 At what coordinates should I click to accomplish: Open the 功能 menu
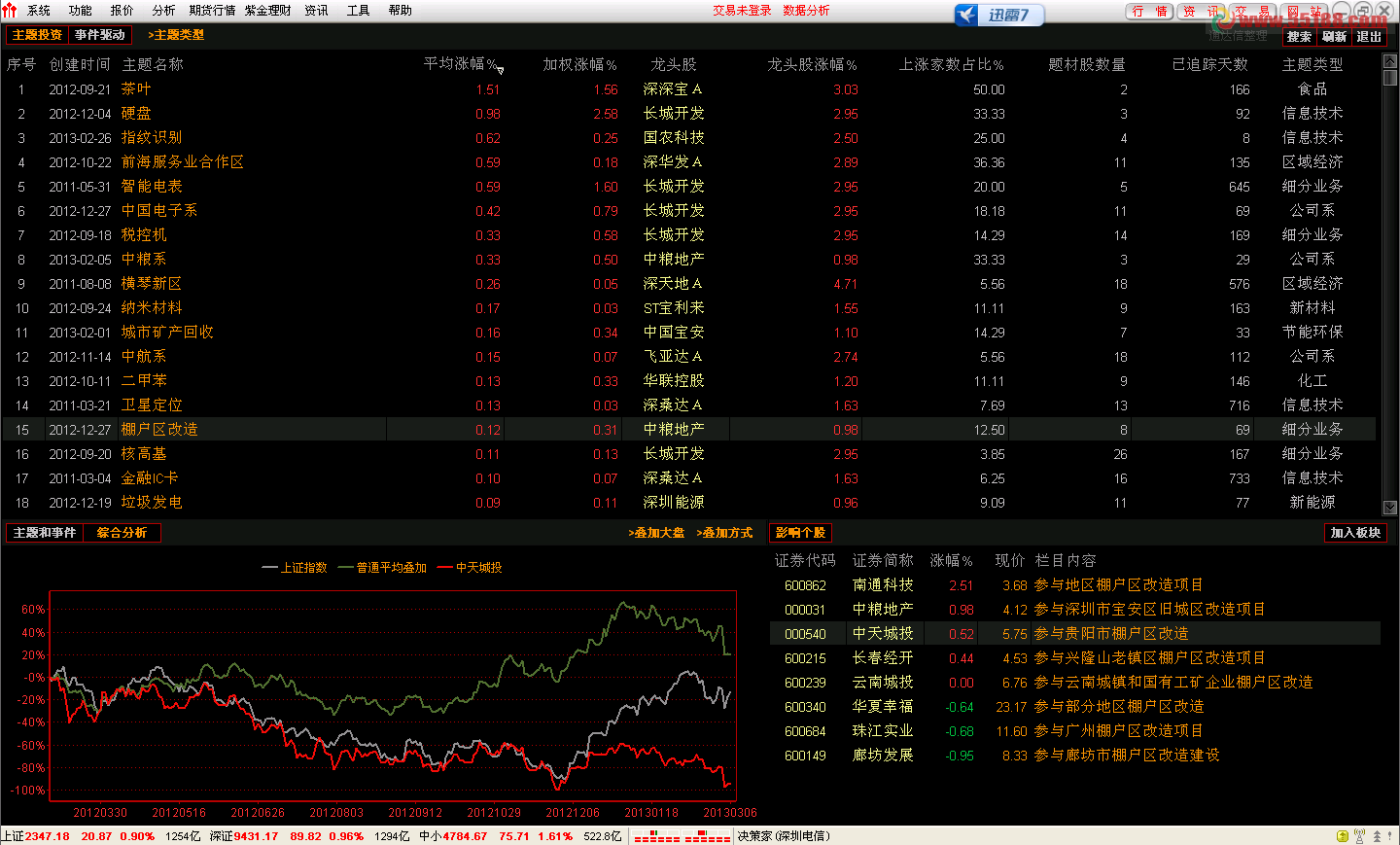point(81,11)
